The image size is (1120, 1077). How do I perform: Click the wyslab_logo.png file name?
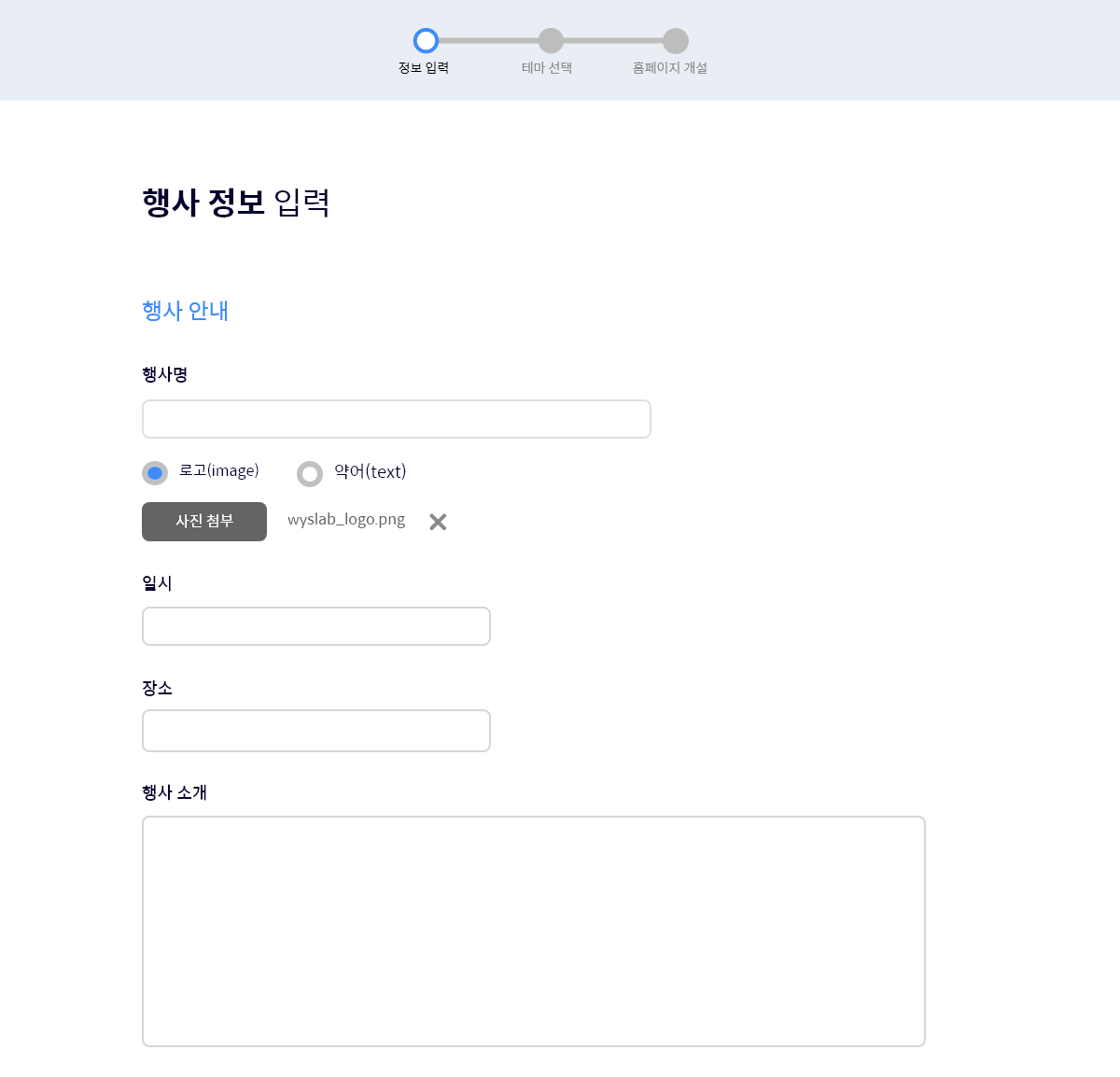(x=346, y=520)
